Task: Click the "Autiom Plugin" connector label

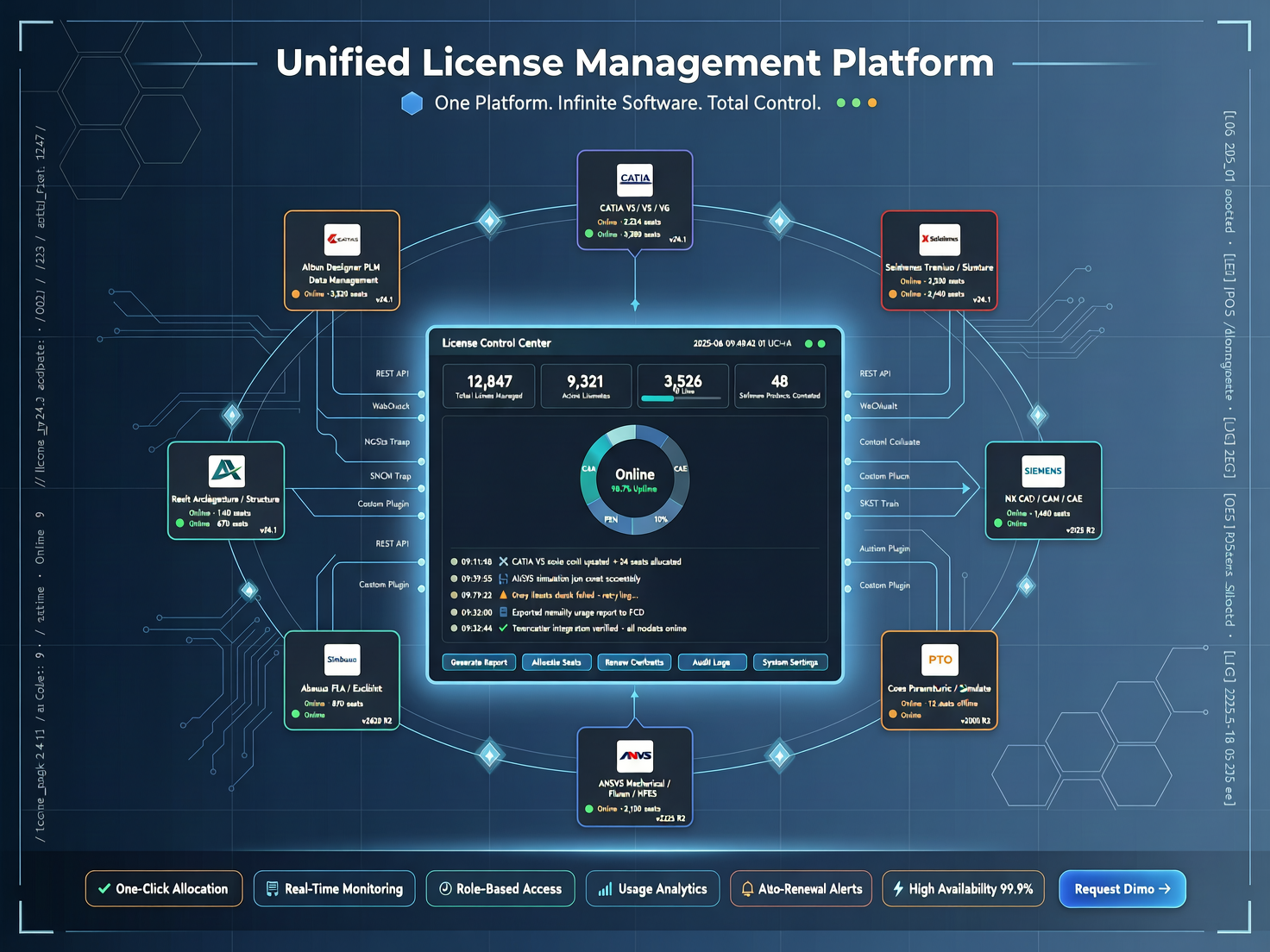Action: (884, 548)
